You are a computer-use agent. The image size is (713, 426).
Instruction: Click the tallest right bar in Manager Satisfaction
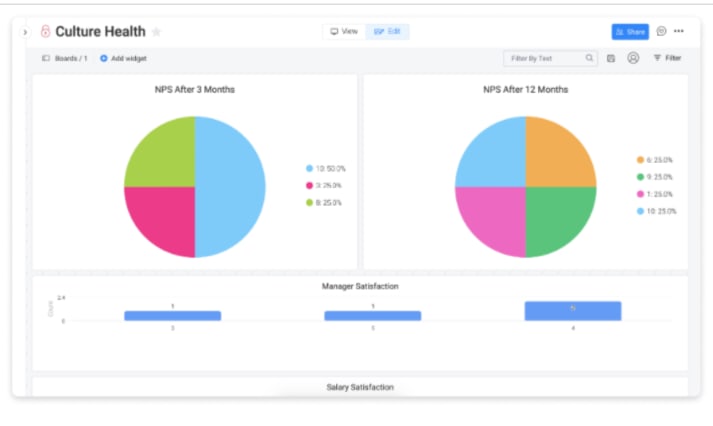573,311
